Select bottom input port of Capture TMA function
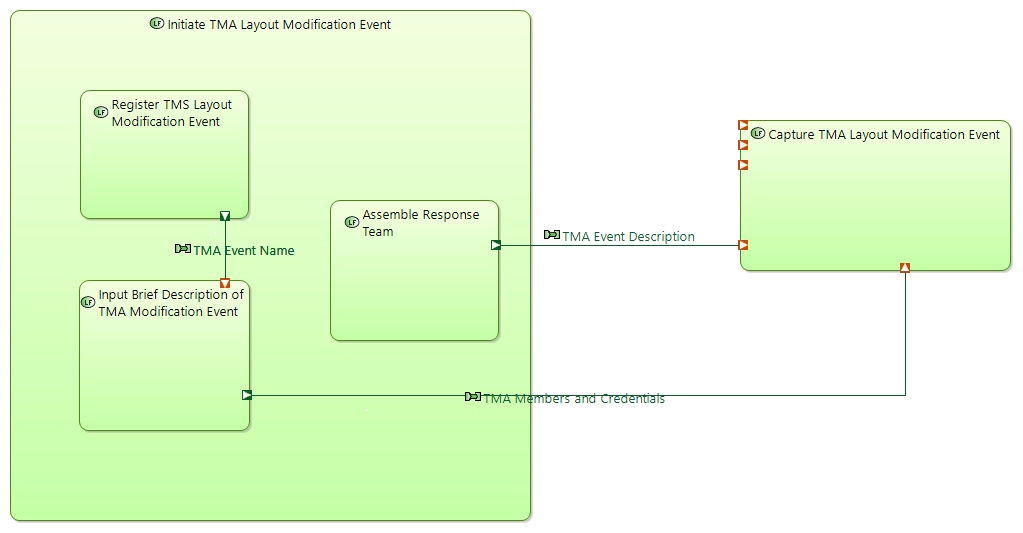The width and height of the screenshot is (1023, 533). tap(905, 267)
